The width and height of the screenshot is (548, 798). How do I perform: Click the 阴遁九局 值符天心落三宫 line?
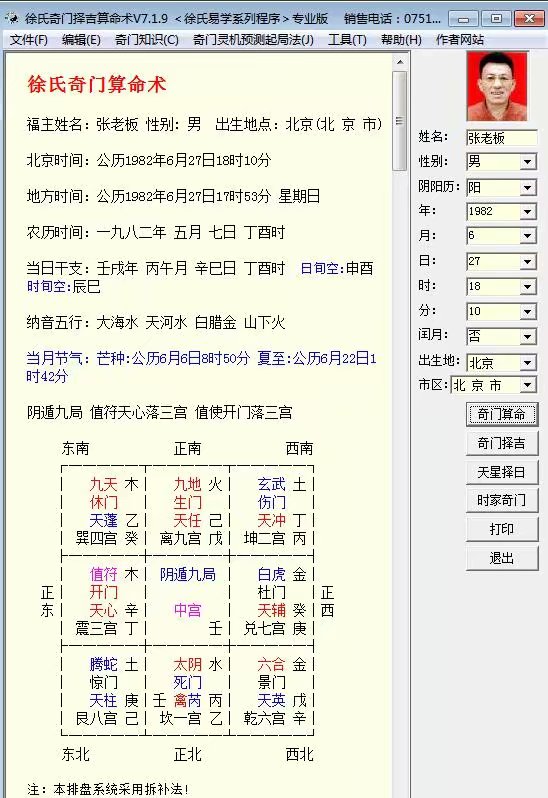tap(160, 412)
